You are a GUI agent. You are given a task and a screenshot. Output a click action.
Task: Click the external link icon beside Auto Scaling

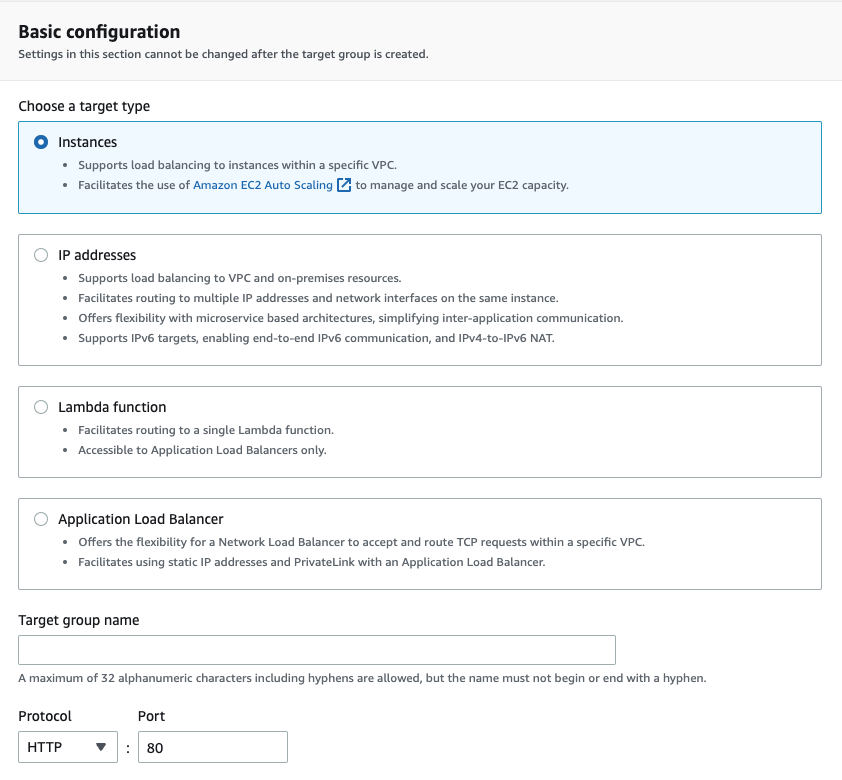pyautogui.click(x=344, y=185)
